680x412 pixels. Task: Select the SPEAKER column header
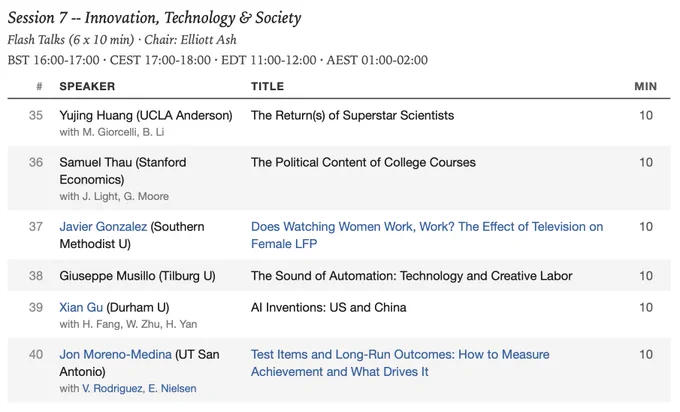[87, 86]
